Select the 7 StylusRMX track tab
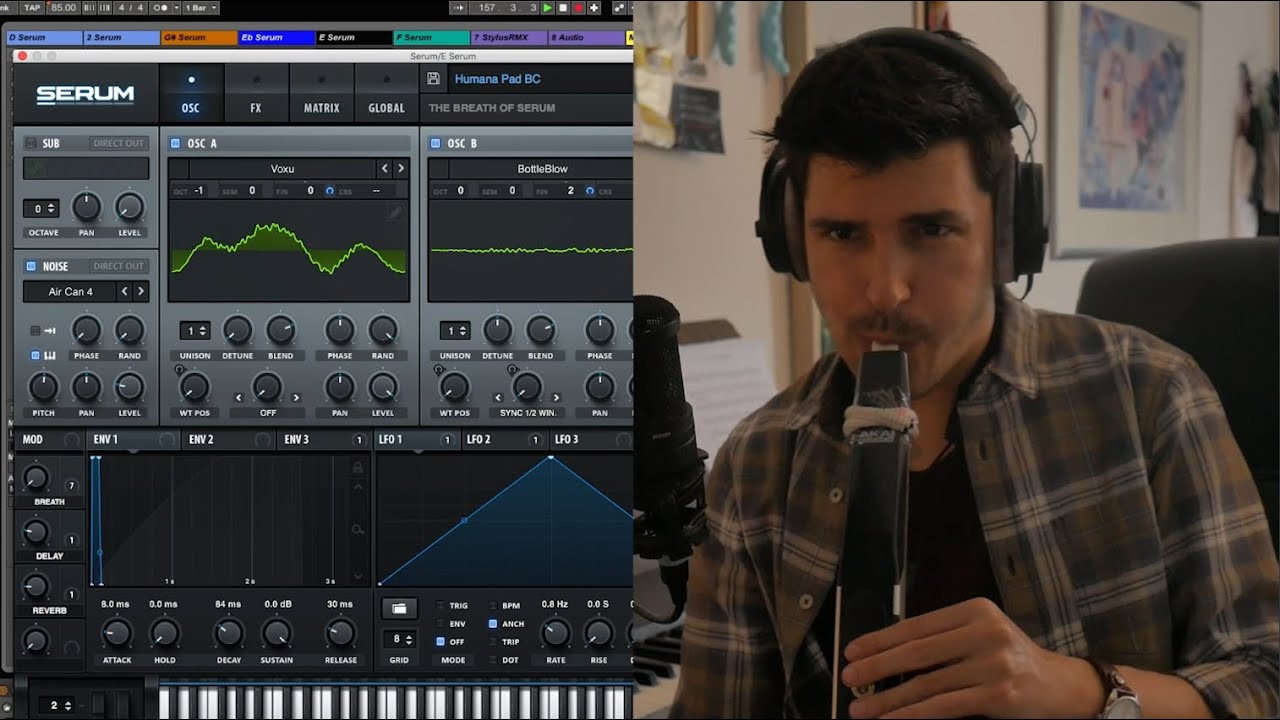1280x720 pixels. [509, 37]
